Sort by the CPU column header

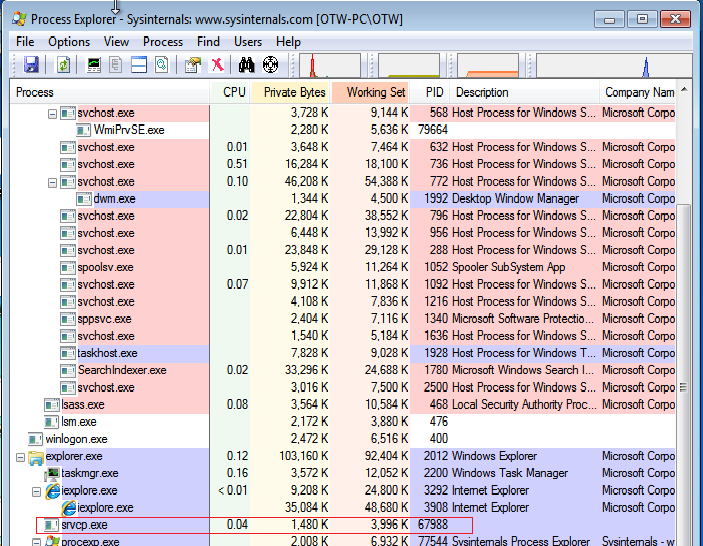[230, 92]
